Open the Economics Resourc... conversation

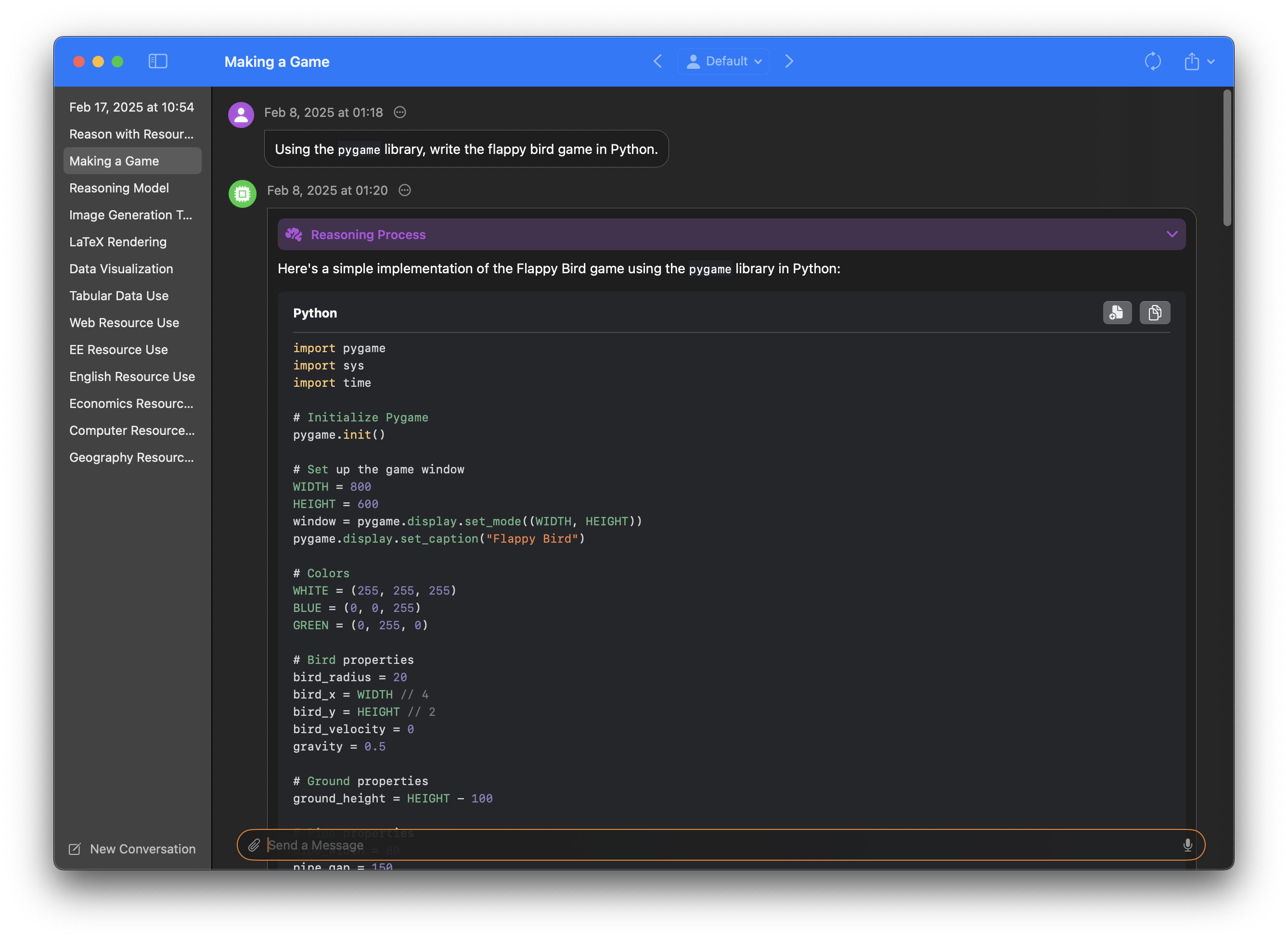[x=132, y=403]
